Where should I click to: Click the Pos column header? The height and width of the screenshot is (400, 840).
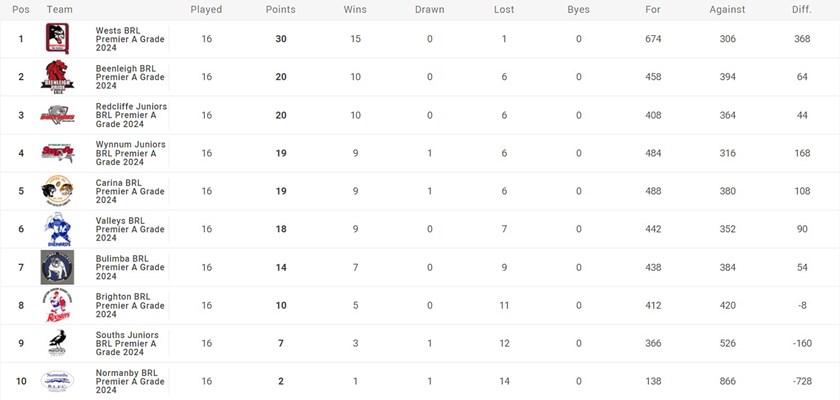coord(21,10)
